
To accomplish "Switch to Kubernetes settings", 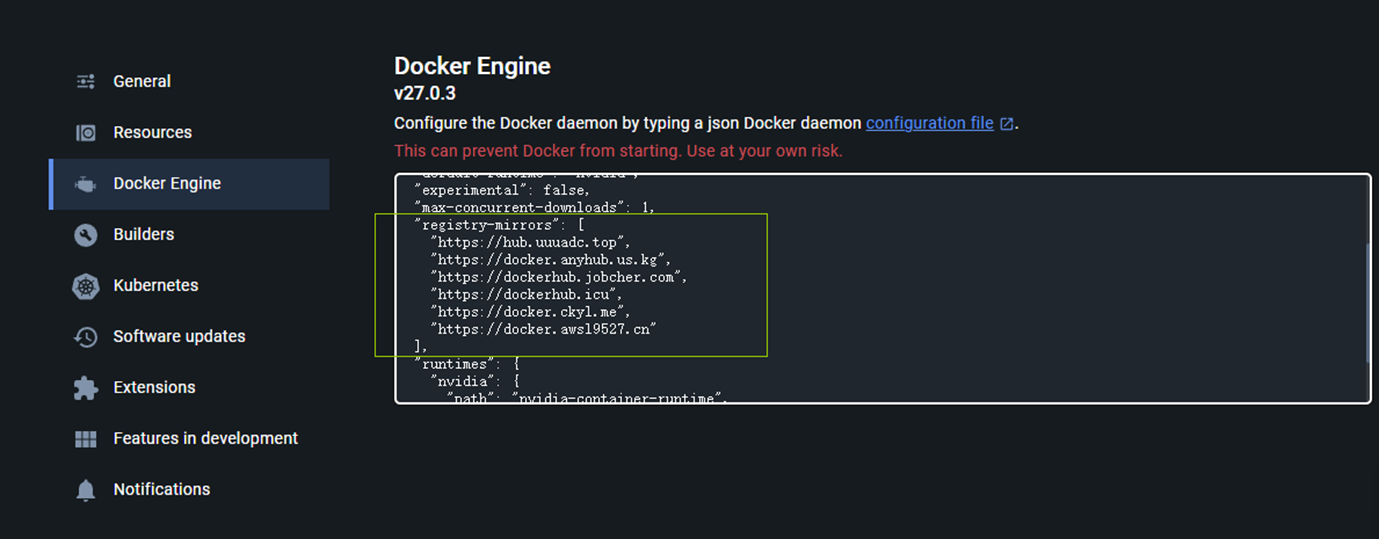I will (x=189, y=286).
